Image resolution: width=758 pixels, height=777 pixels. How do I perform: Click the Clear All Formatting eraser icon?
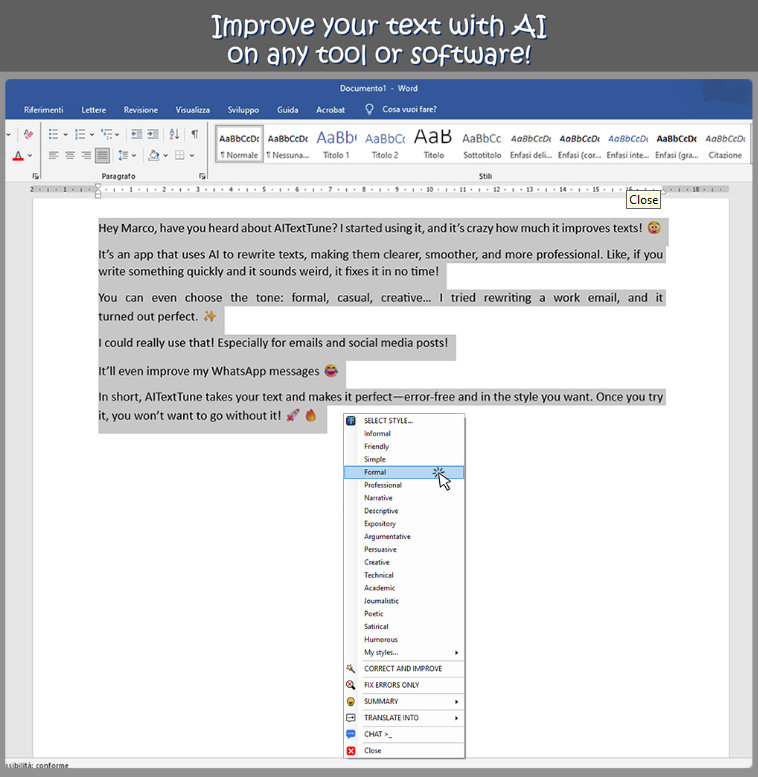(x=28, y=134)
